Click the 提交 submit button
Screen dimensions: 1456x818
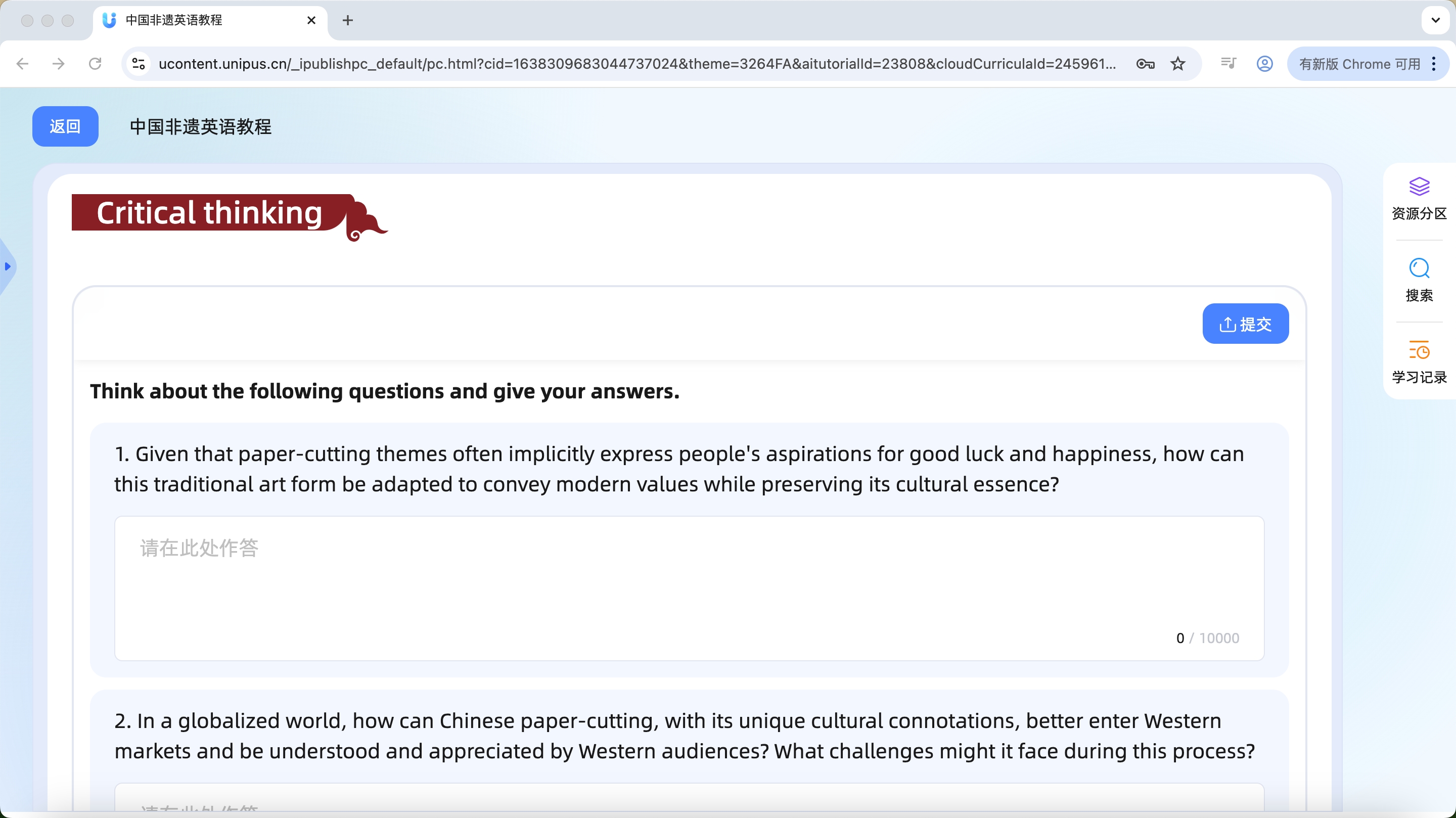pyautogui.click(x=1245, y=324)
